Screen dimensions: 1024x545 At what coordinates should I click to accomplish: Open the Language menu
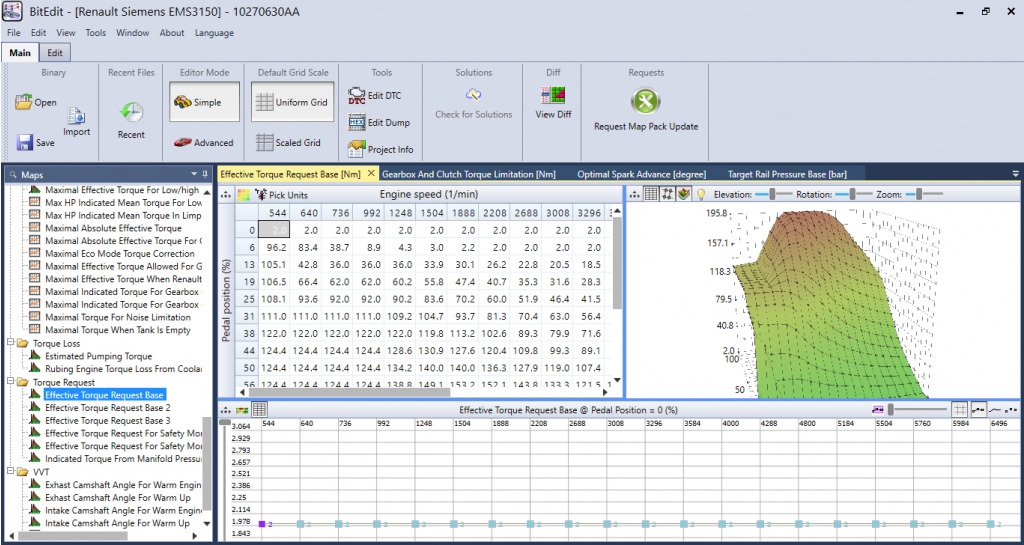point(214,33)
